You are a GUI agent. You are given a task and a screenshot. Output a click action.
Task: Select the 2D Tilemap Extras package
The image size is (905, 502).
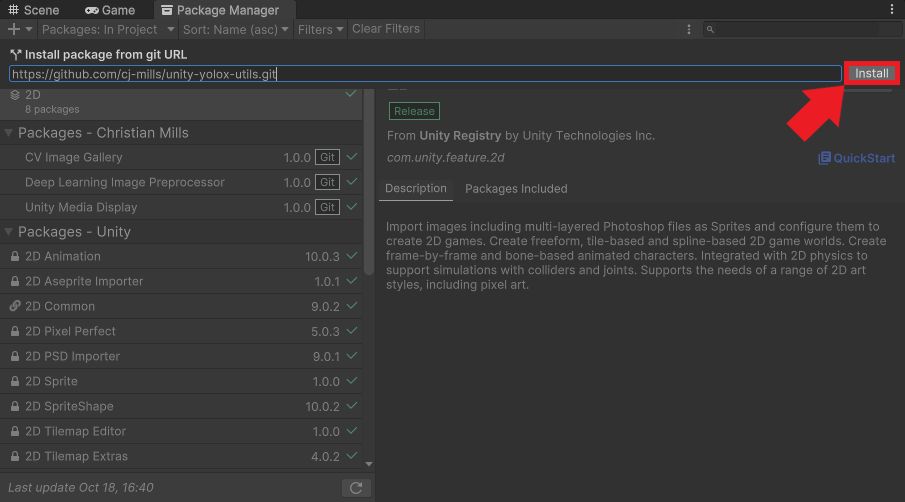pyautogui.click(x=181, y=456)
